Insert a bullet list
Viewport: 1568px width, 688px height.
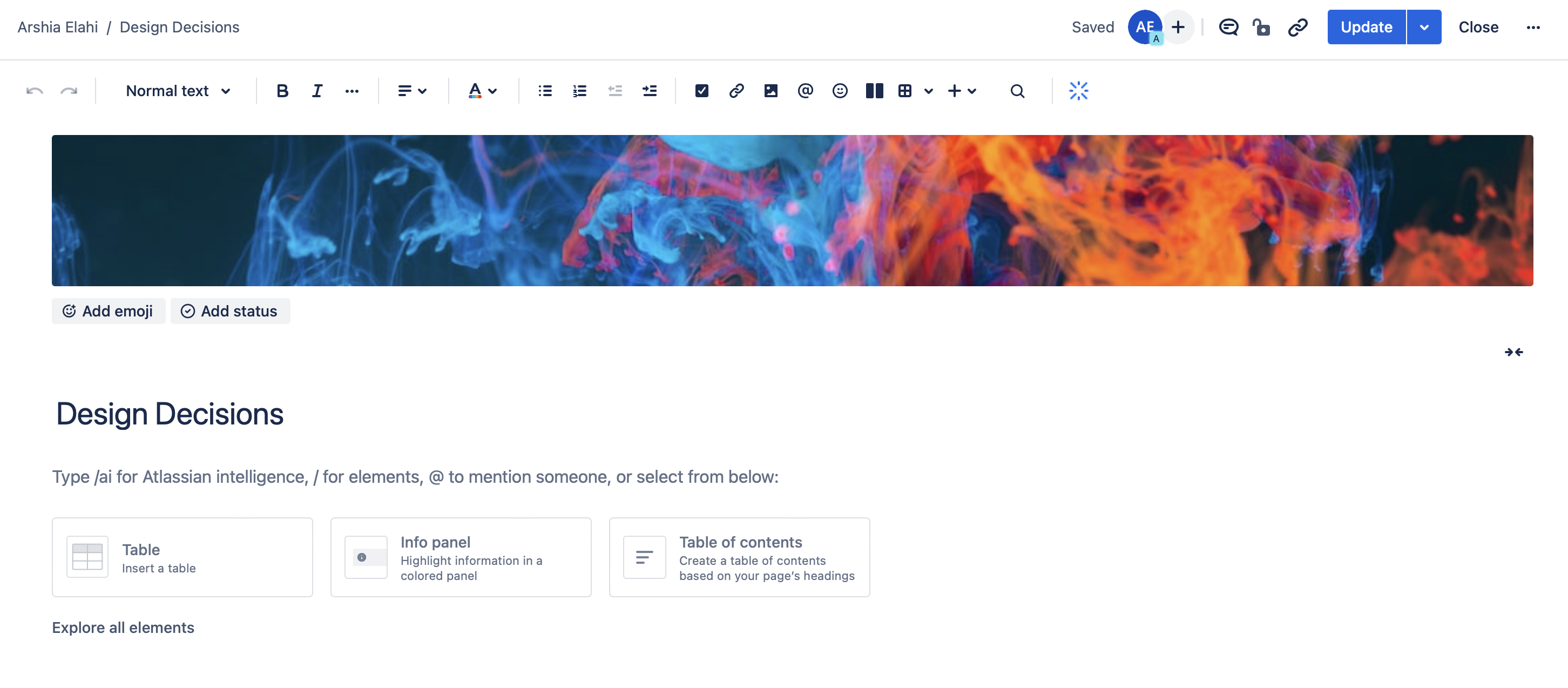[x=545, y=91]
